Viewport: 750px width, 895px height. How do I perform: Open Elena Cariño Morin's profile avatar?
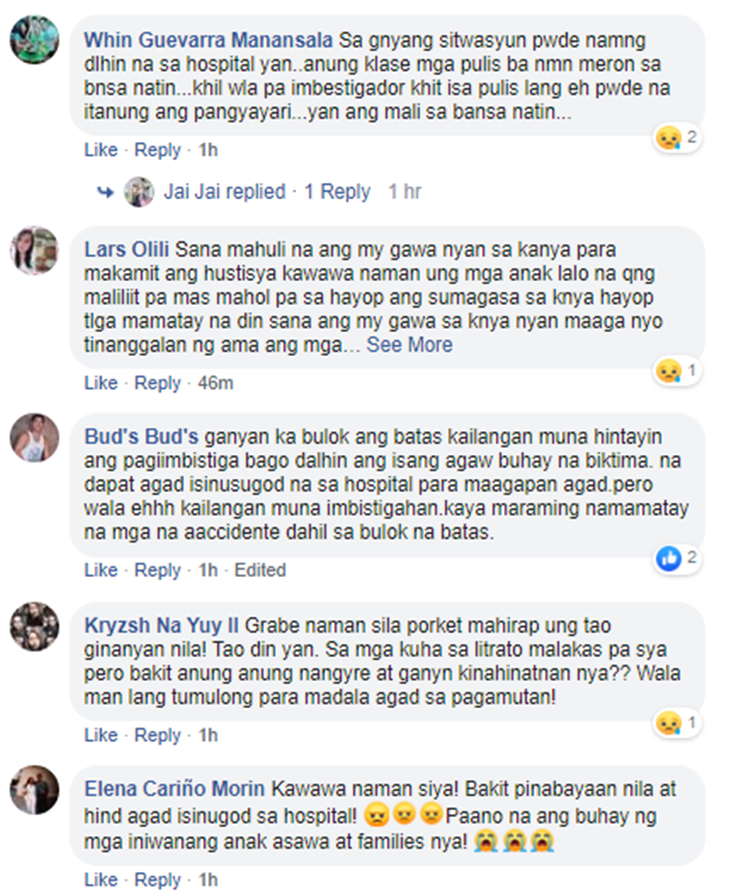click(35, 789)
